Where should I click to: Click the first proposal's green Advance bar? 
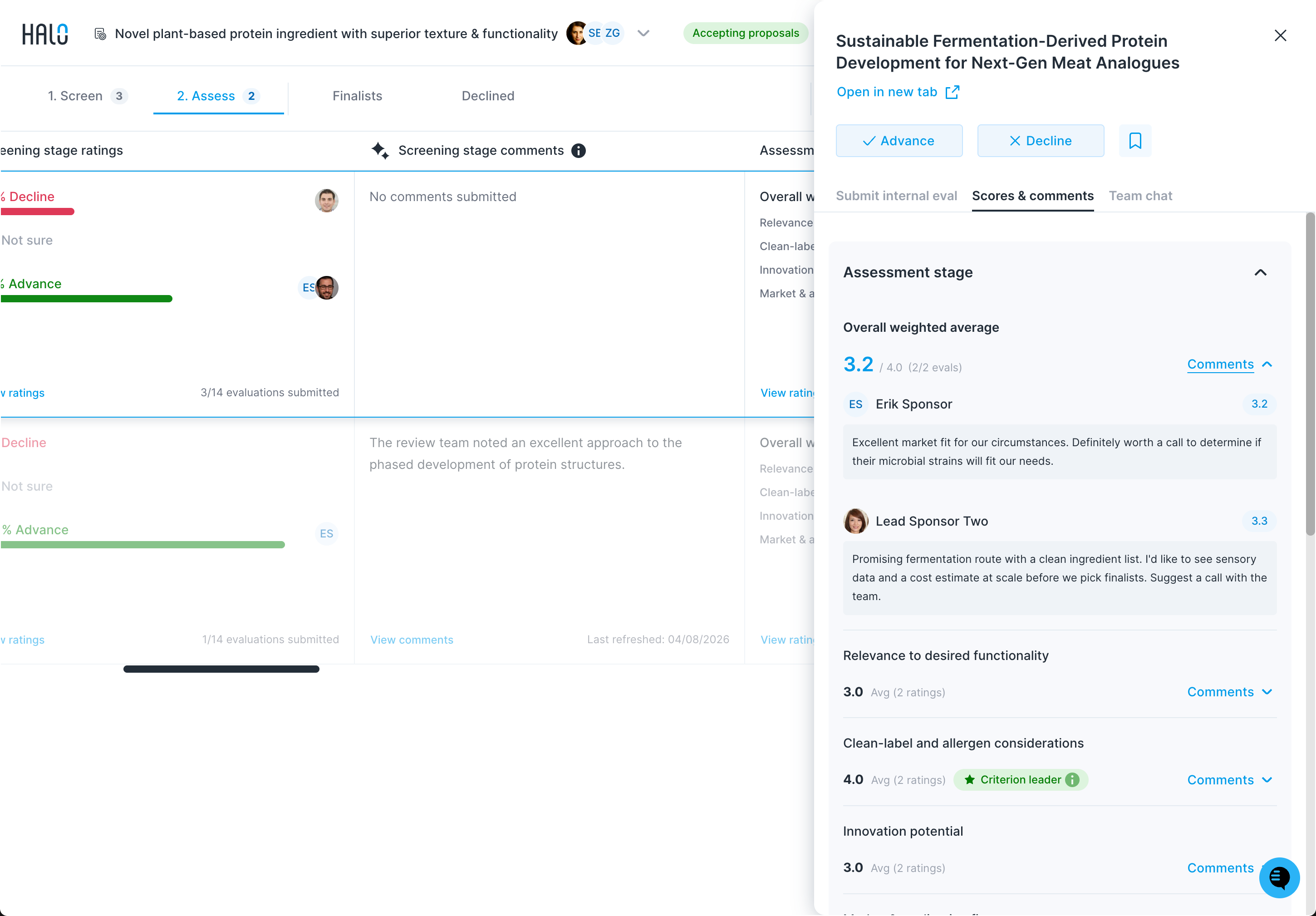click(x=86, y=299)
